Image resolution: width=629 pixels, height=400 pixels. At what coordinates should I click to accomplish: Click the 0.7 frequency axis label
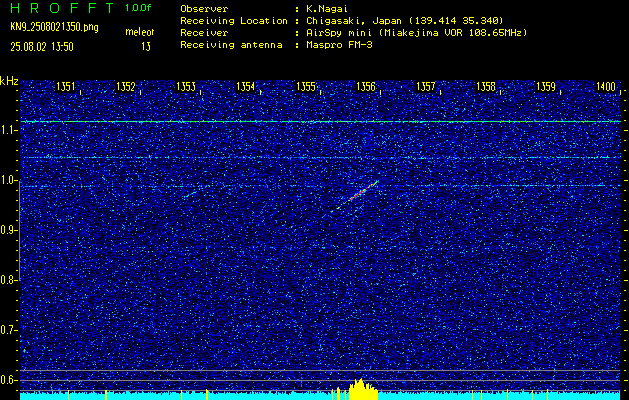[x=8, y=330]
